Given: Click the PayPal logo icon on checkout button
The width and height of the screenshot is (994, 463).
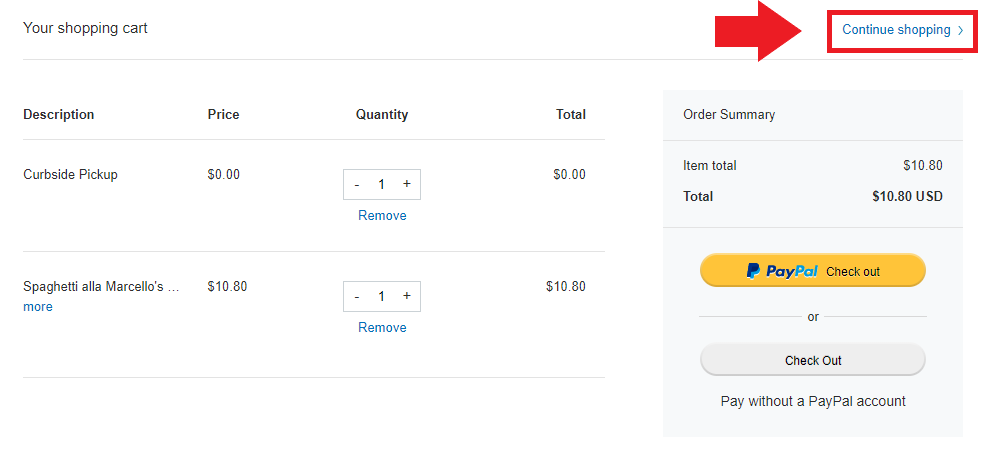Looking at the screenshot, I should (753, 271).
